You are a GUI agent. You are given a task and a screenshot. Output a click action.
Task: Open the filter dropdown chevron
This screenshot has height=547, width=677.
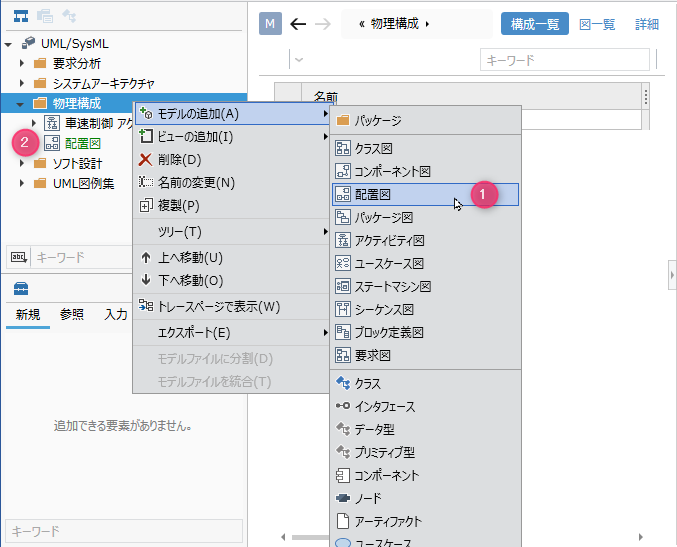click(299, 60)
